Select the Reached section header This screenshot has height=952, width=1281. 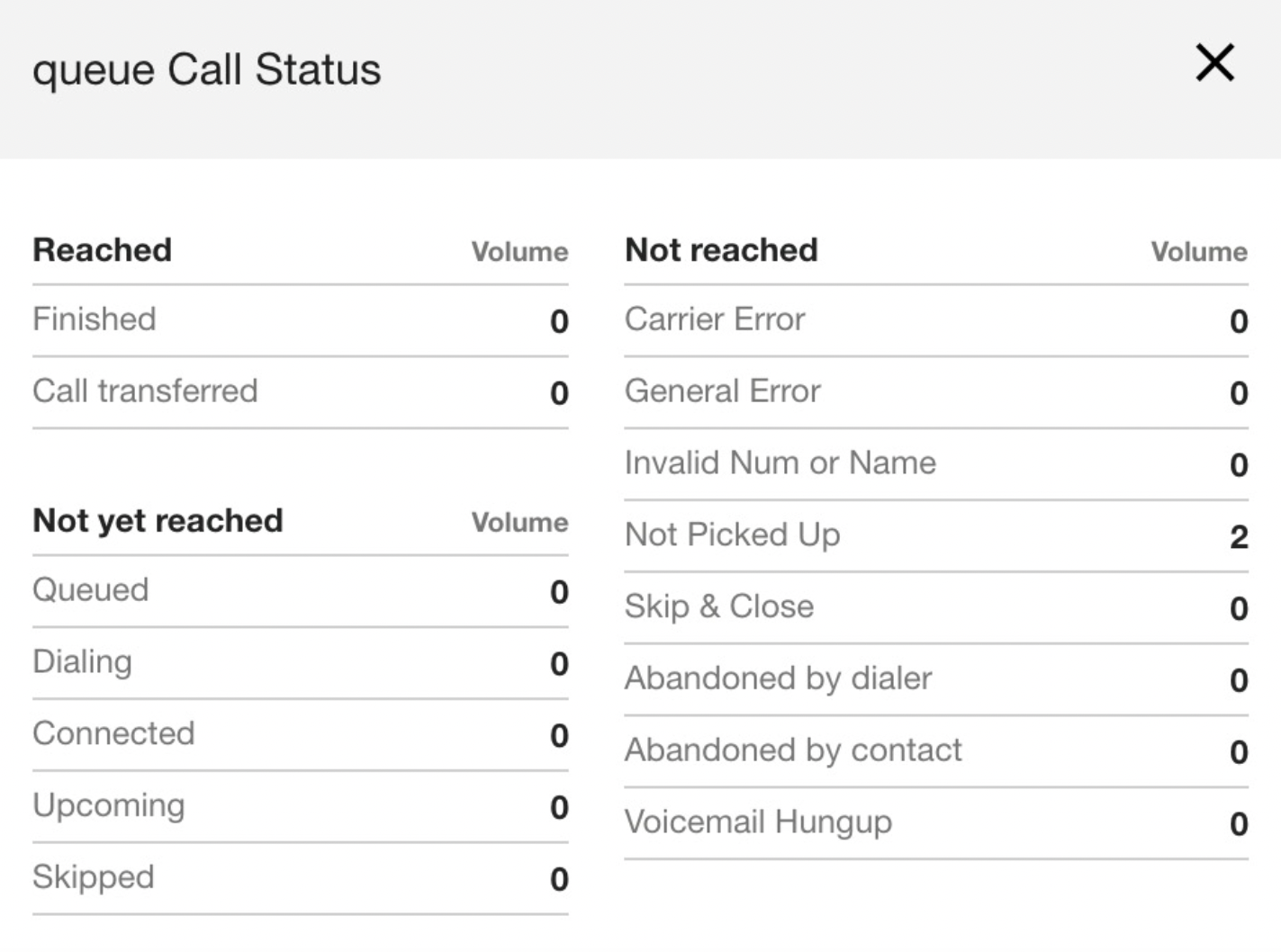(102, 250)
